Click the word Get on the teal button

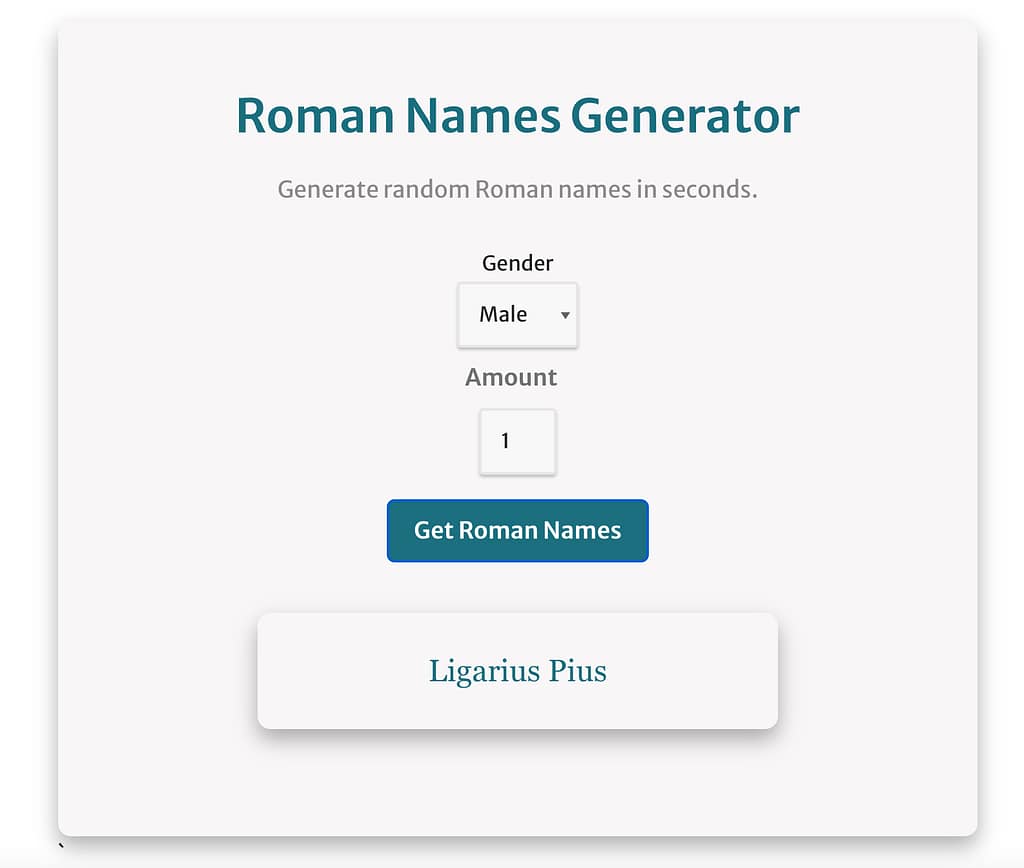point(434,530)
